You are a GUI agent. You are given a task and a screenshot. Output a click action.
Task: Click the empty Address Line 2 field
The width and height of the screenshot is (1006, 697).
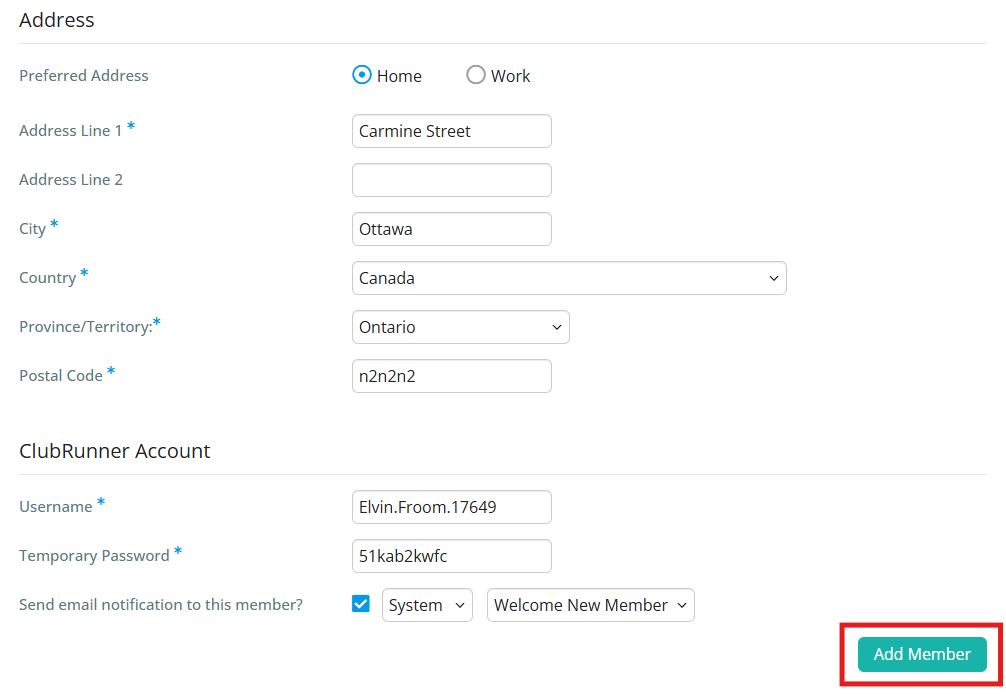point(451,180)
